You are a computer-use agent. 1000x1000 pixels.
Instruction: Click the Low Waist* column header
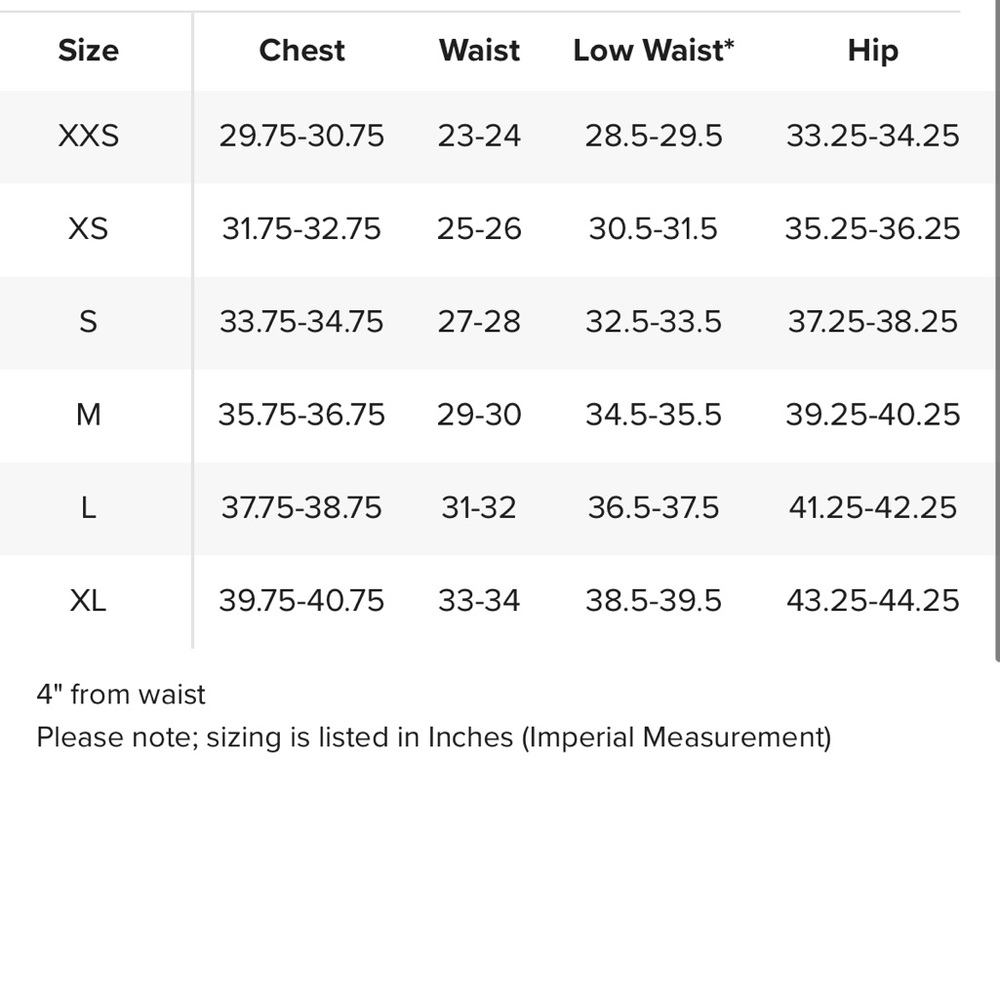coord(653,50)
